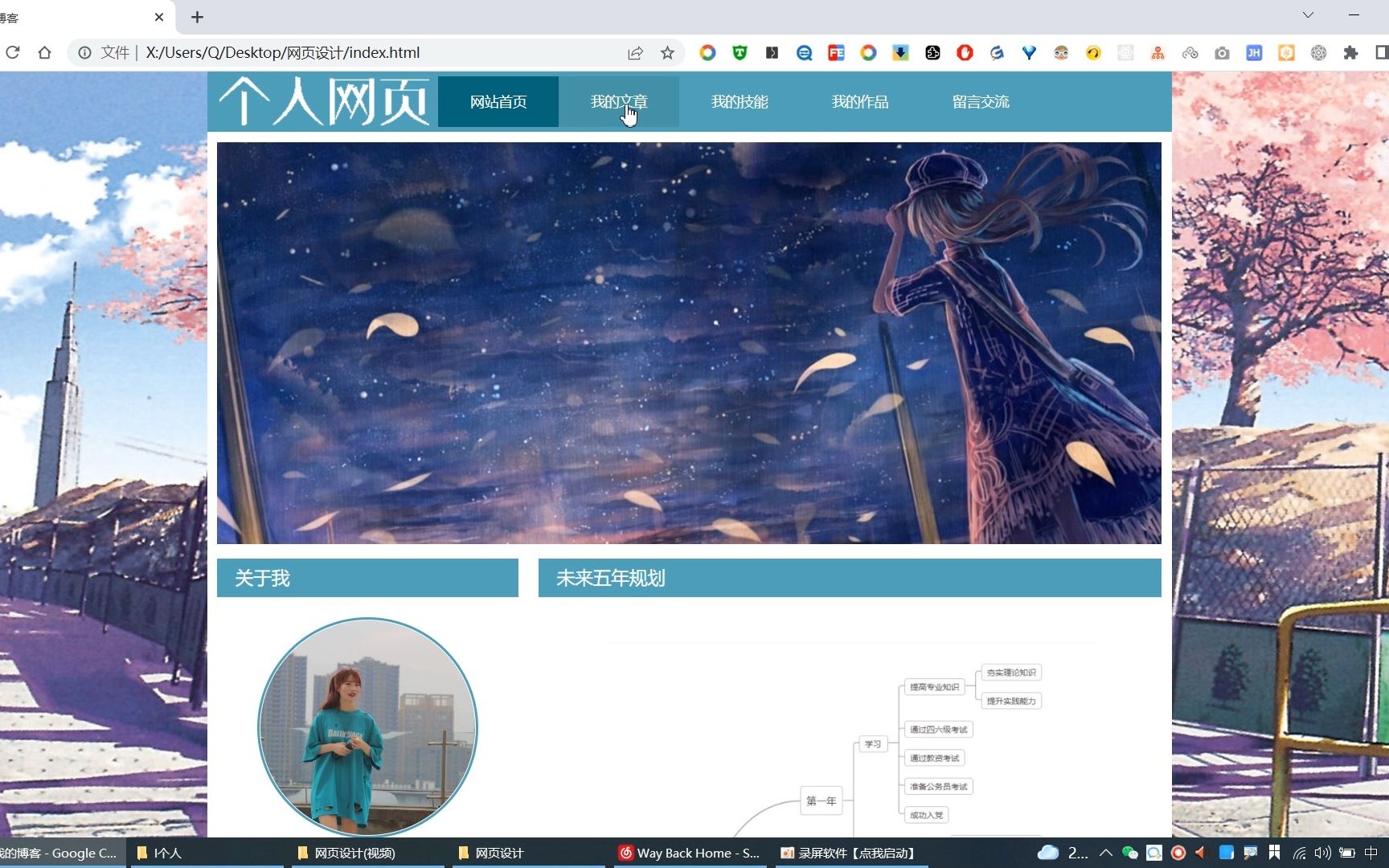1389x868 pixels.
Task: Open the volume speaker tray icon
Action: coord(1322,853)
